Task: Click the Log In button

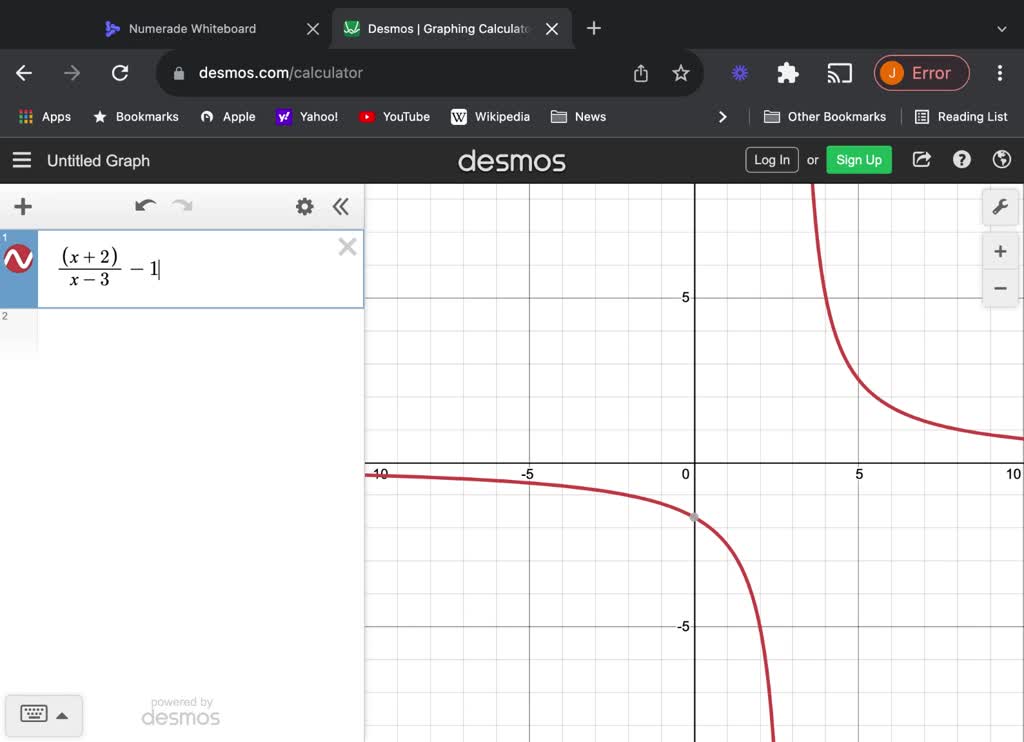Action: tap(771, 159)
